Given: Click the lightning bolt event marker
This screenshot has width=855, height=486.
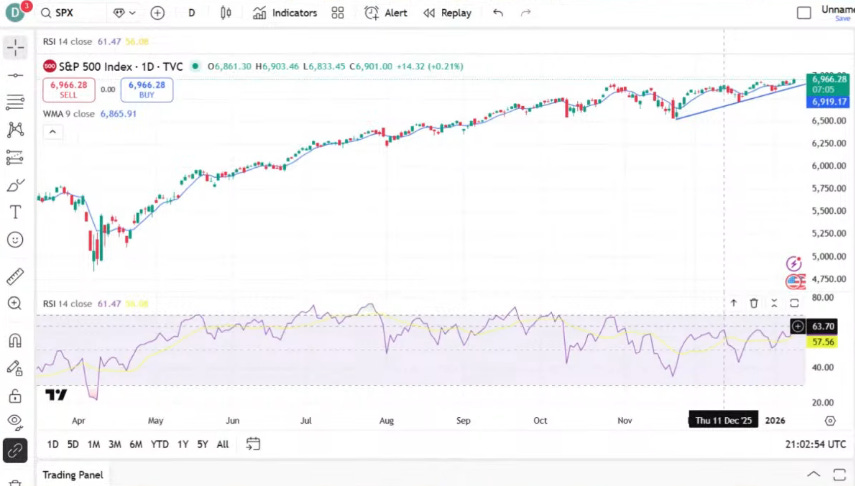Looking at the screenshot, I should (x=793, y=264).
